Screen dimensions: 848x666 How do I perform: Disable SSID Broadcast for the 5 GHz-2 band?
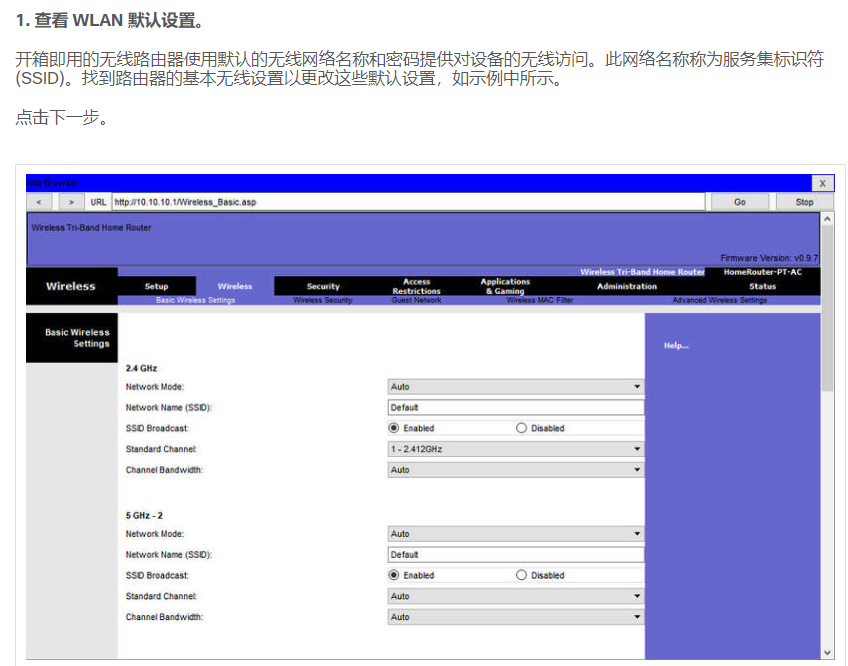(x=523, y=575)
